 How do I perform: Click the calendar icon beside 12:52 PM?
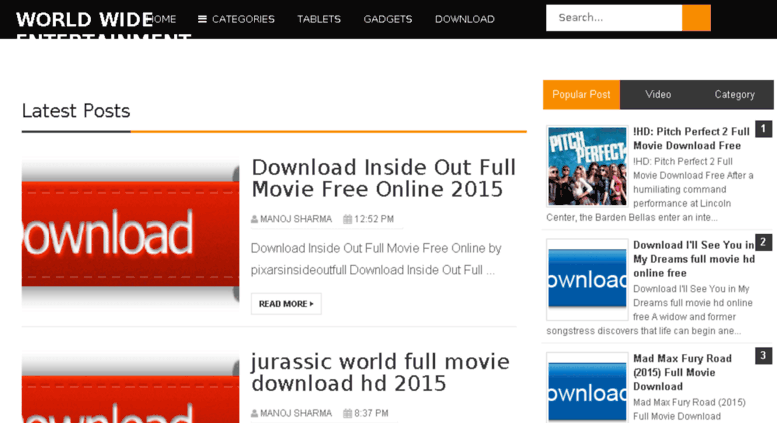[x=347, y=219]
